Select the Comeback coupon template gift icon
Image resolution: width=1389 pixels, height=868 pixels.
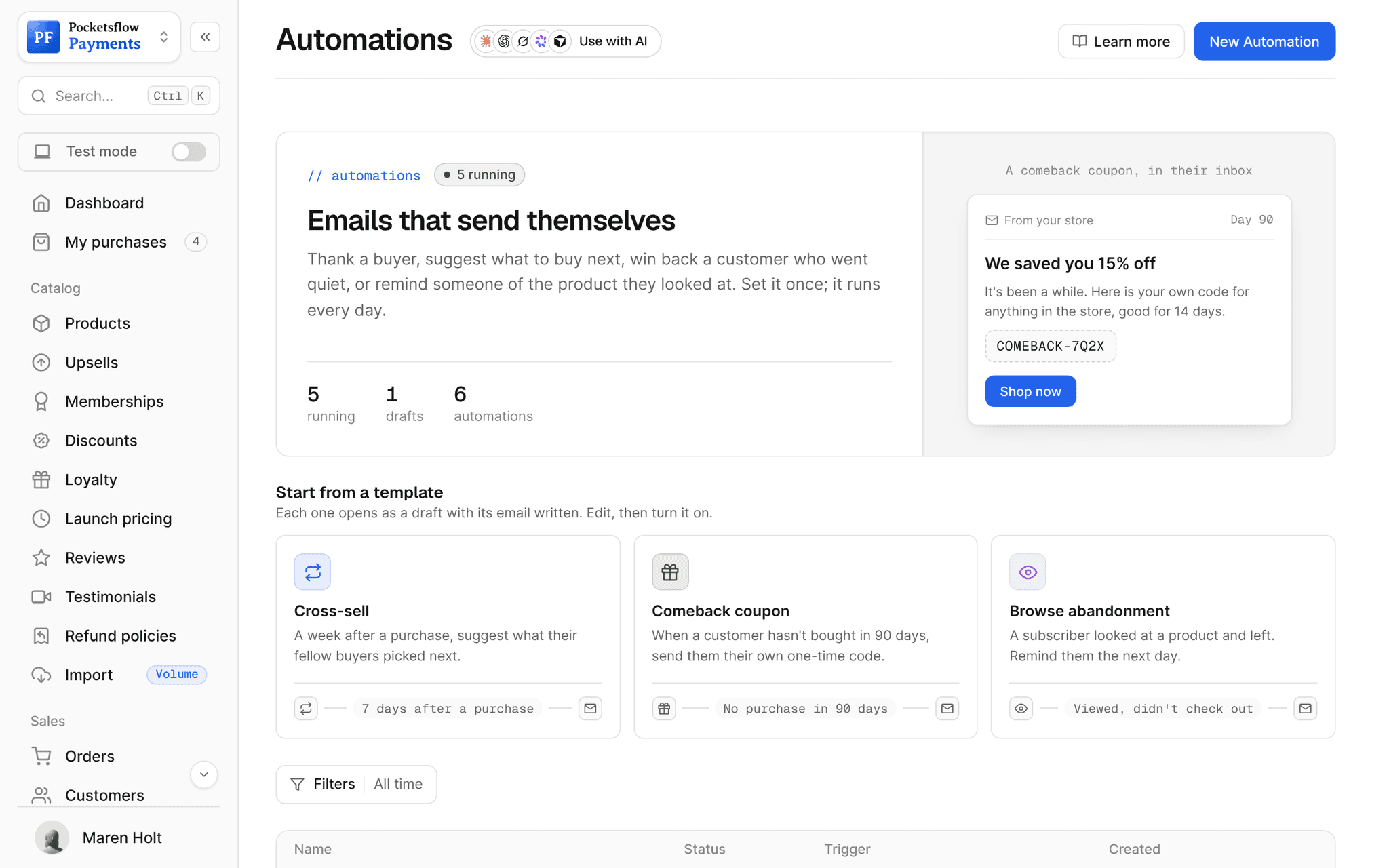coord(670,572)
